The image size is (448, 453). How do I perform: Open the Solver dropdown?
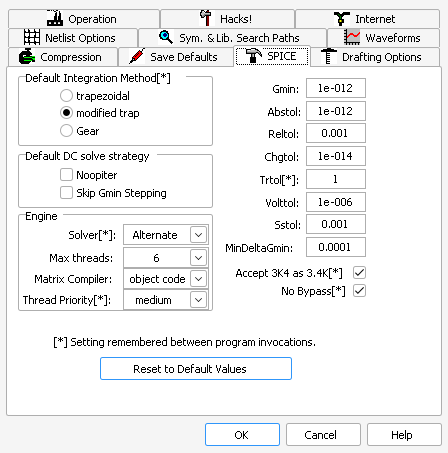[166, 235]
